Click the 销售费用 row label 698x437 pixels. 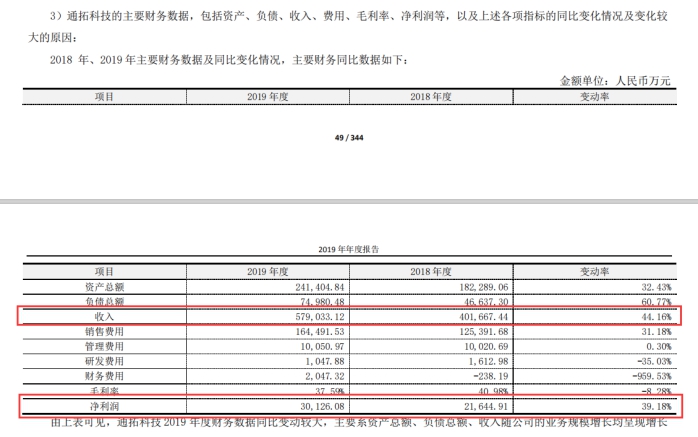(x=104, y=332)
